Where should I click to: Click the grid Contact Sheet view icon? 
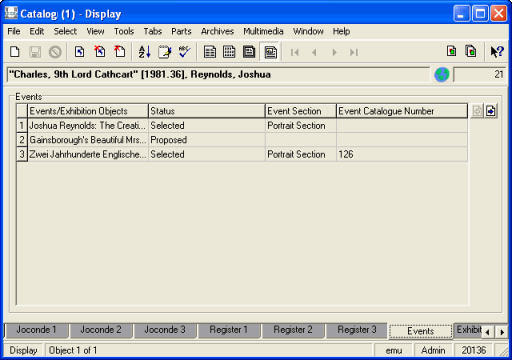[229, 52]
